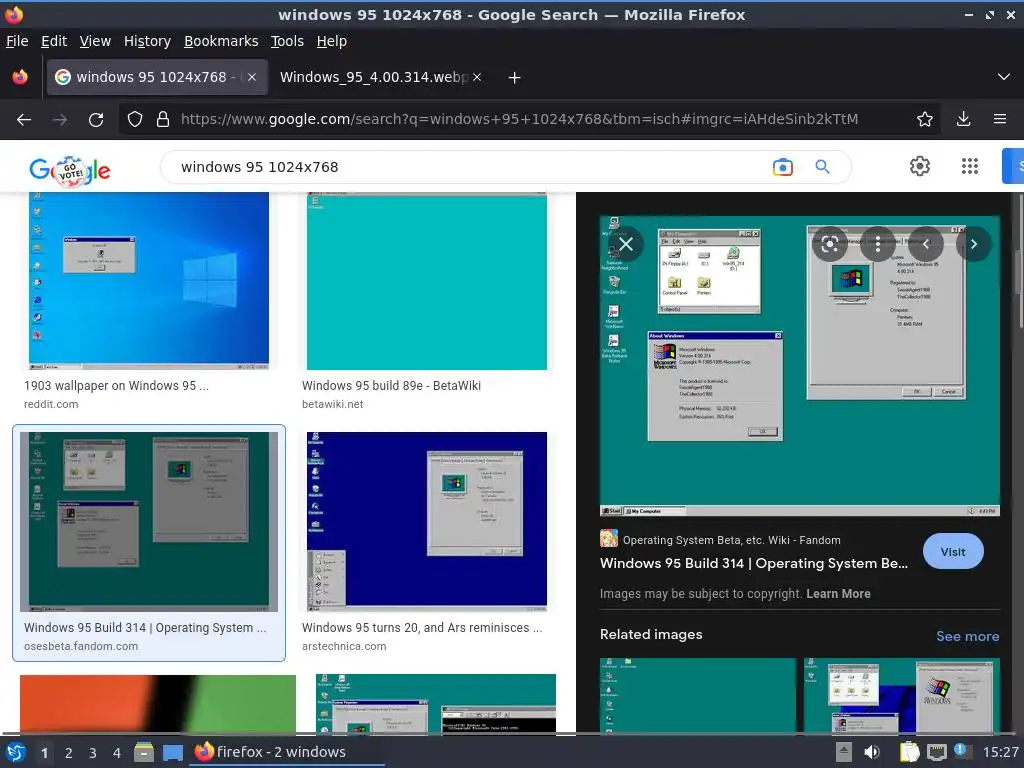This screenshot has height=768, width=1024.
Task: Open the taskbar start menu icon
Action: click(x=16, y=752)
